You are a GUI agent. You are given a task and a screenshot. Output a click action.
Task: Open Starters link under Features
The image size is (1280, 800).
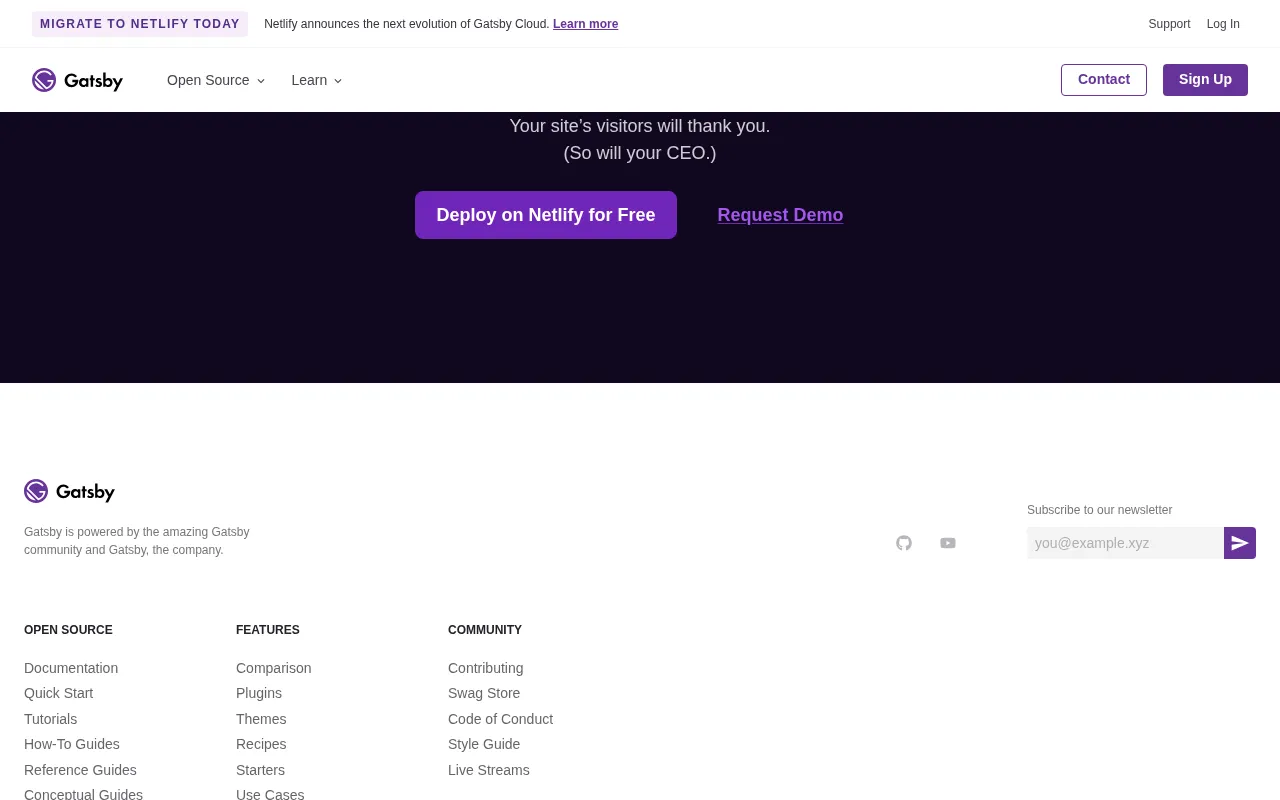click(x=260, y=770)
